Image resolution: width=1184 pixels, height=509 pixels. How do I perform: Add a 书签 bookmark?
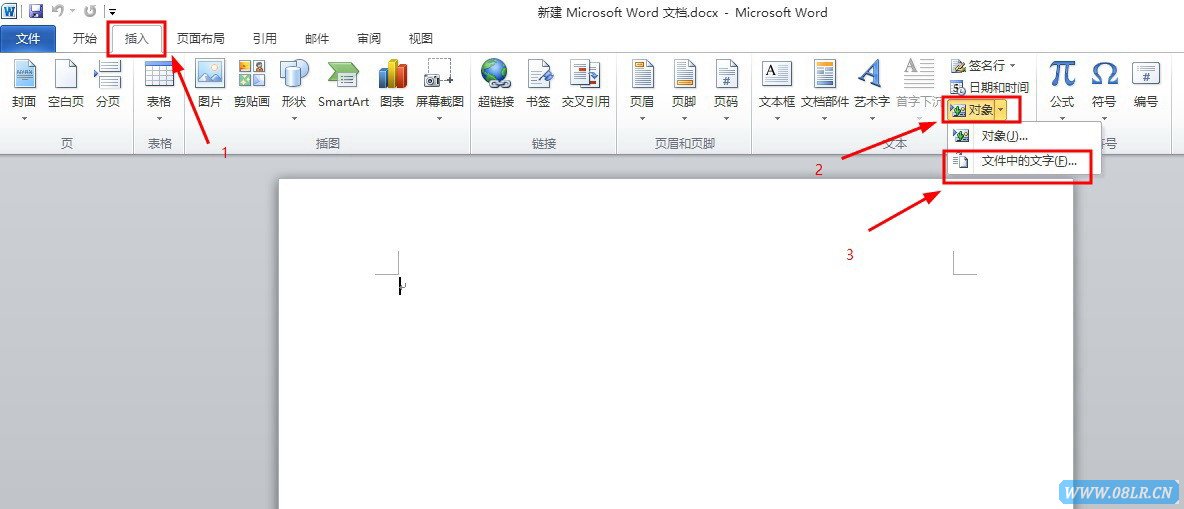(x=538, y=83)
